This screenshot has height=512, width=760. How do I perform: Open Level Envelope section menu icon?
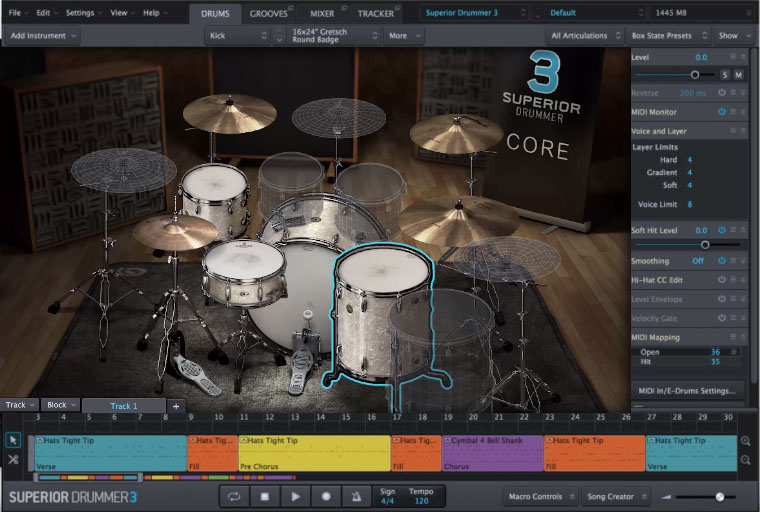click(733, 299)
